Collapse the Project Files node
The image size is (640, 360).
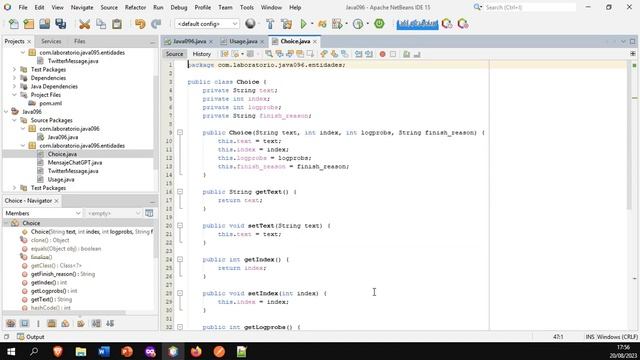click(14, 95)
